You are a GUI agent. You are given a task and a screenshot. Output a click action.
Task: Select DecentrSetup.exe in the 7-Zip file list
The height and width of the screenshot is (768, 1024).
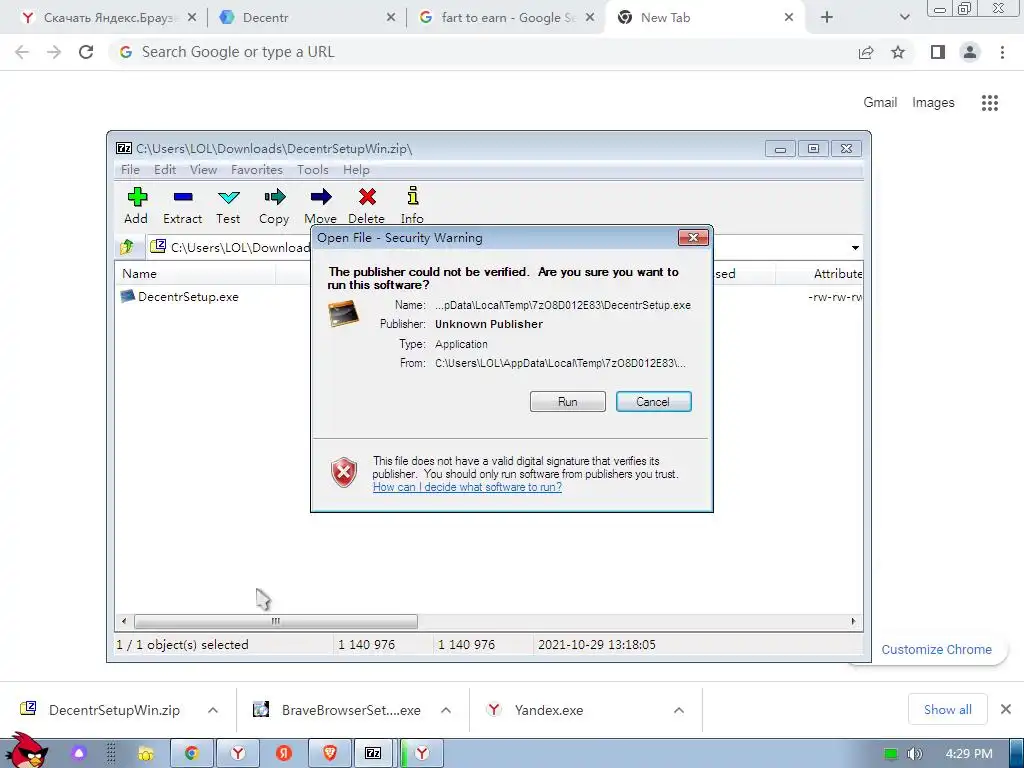click(180, 296)
